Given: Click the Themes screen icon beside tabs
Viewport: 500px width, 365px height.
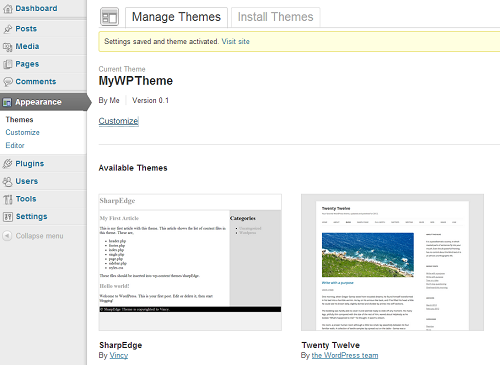Looking at the screenshot, I should click(x=109, y=17).
